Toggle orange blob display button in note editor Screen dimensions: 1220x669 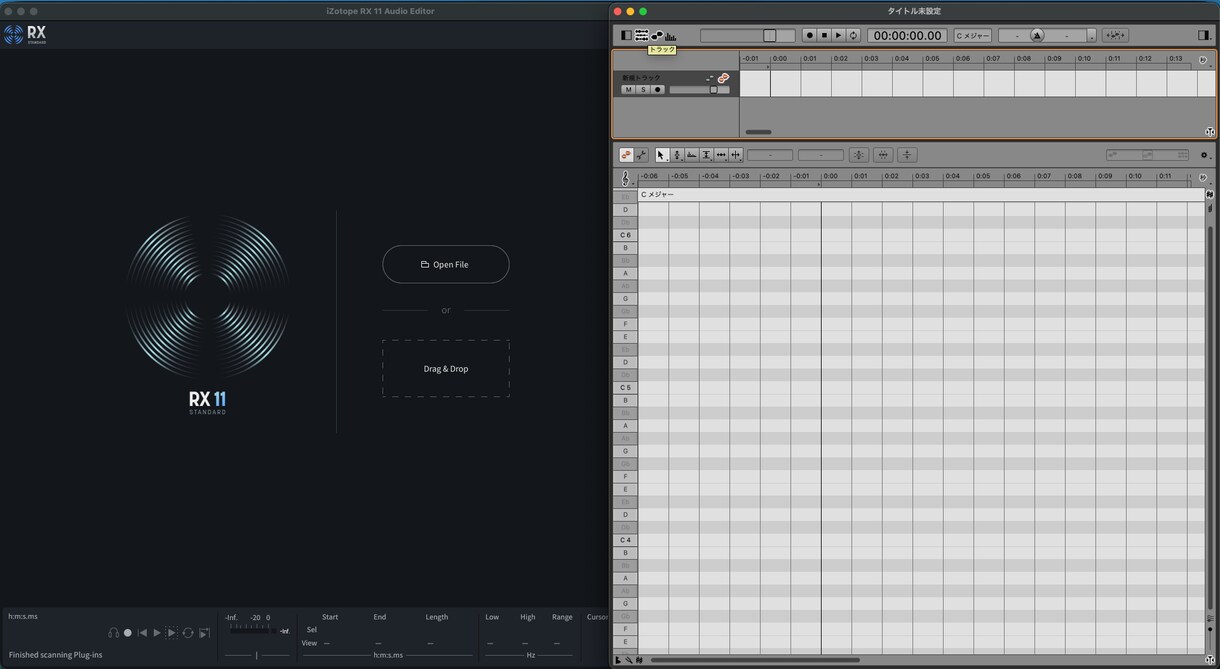(x=626, y=155)
